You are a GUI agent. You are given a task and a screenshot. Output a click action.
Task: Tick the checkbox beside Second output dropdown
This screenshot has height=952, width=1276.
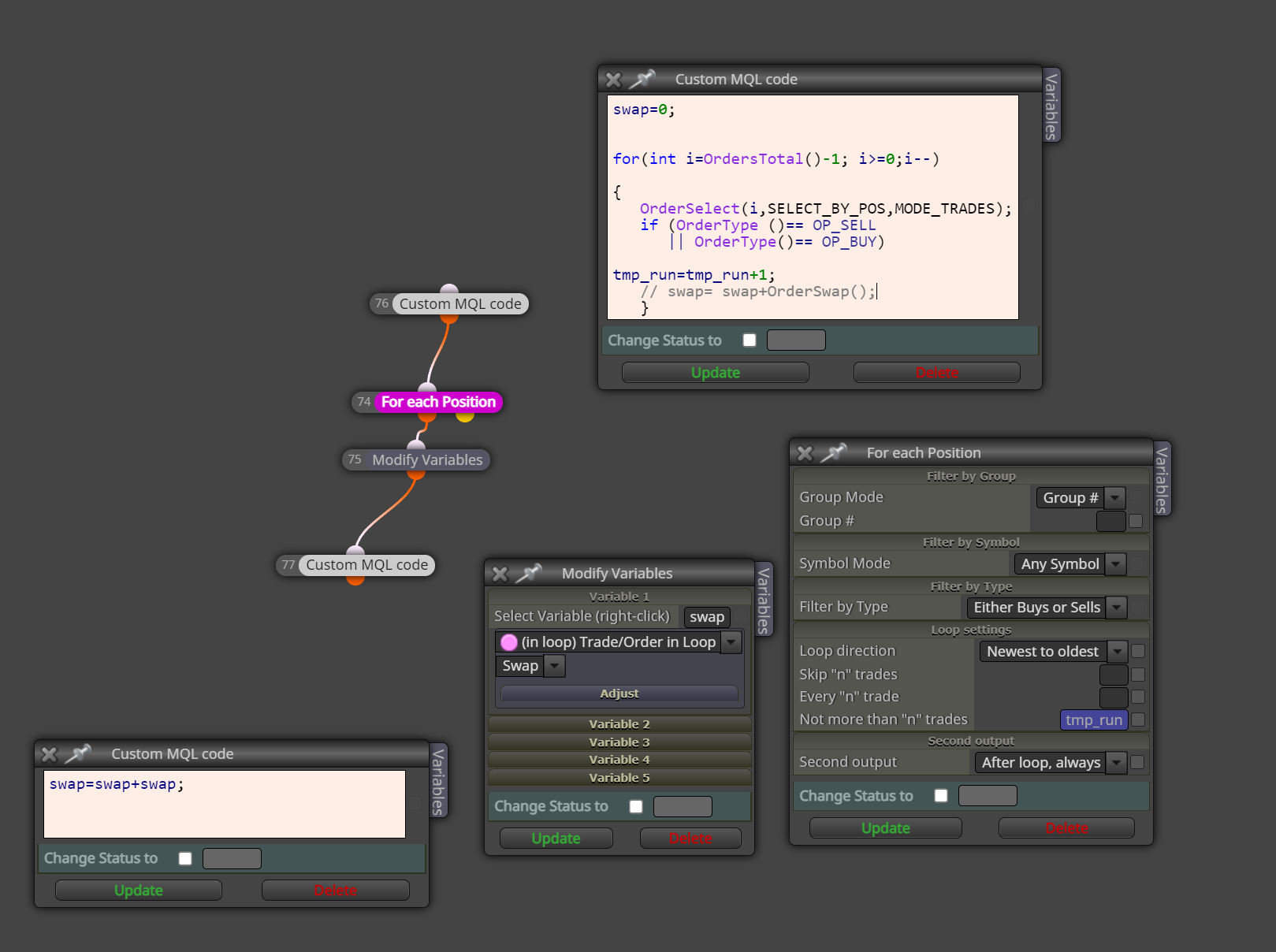(x=1138, y=762)
